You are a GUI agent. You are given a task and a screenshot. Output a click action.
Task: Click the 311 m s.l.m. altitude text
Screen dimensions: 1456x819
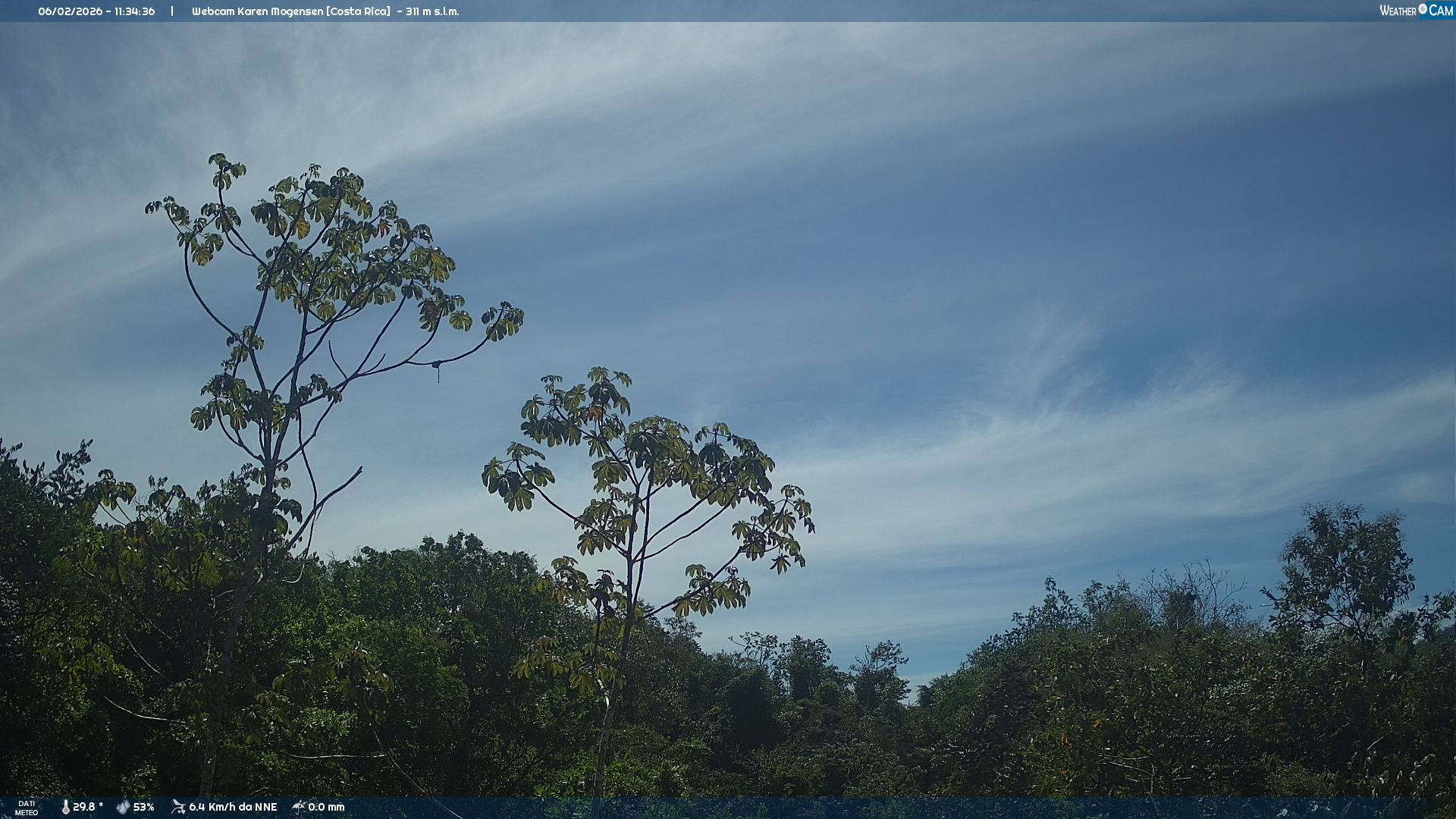431,11
